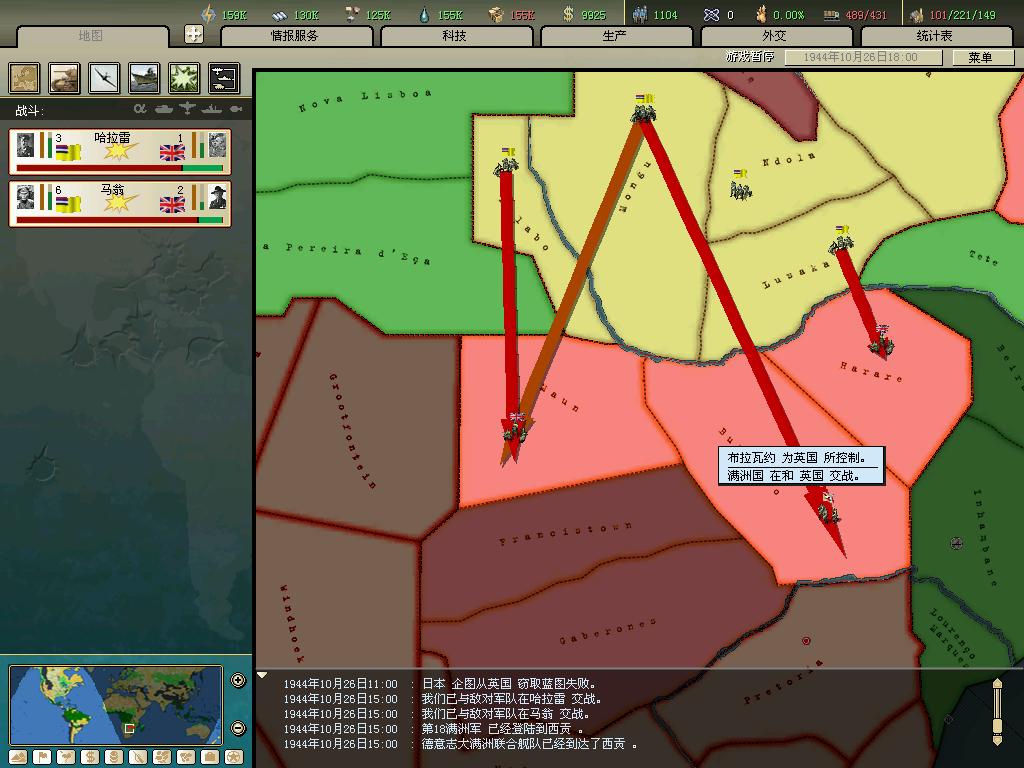
Task: Filter battles by the airplane icon
Action: tap(187, 109)
